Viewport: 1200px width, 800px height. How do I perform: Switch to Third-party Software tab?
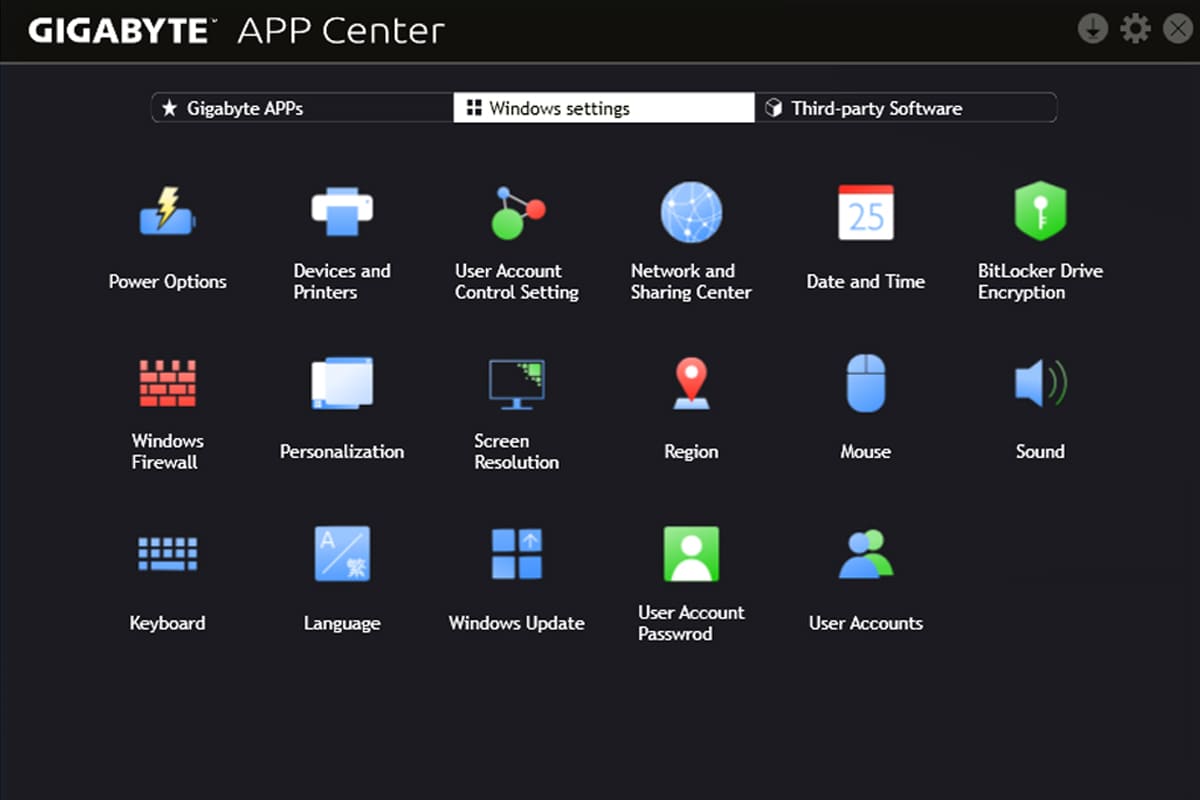[905, 108]
